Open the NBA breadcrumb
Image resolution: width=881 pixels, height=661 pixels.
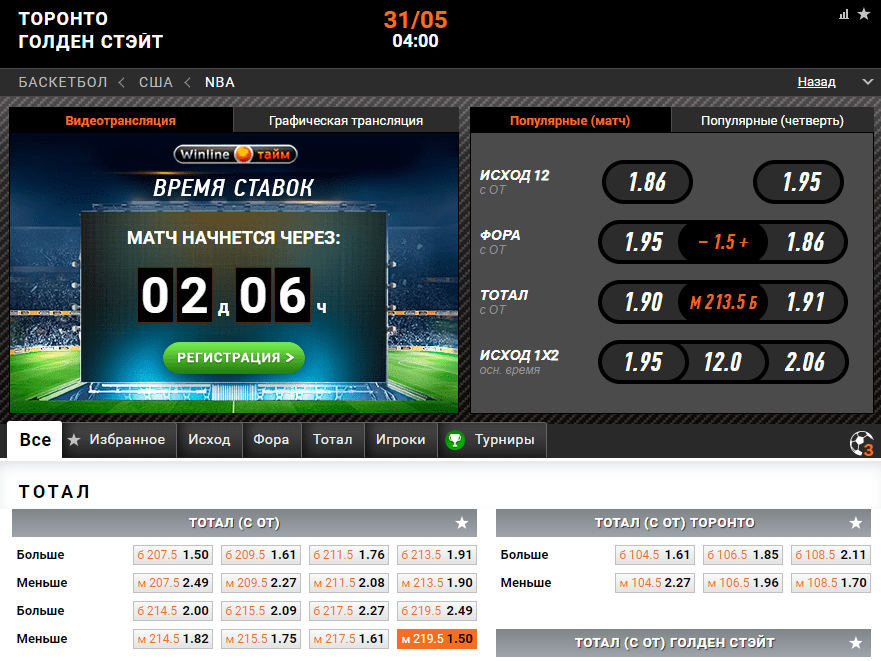pyautogui.click(x=220, y=83)
